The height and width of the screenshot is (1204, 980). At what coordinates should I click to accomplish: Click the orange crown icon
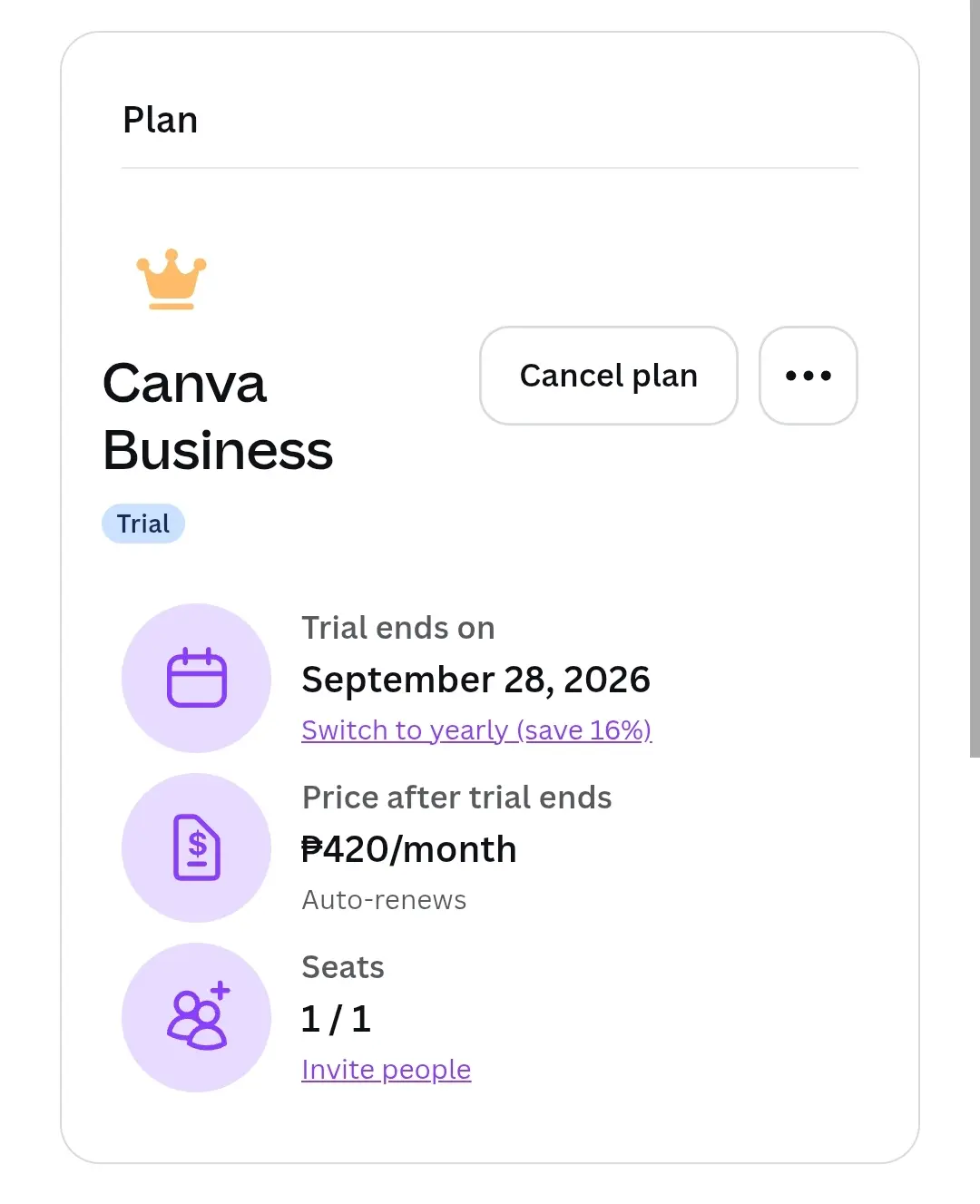pos(171,279)
